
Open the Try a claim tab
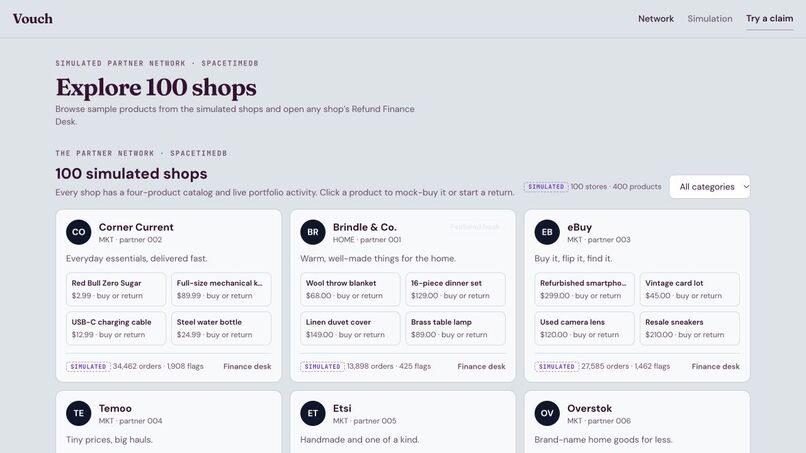pyautogui.click(x=770, y=19)
